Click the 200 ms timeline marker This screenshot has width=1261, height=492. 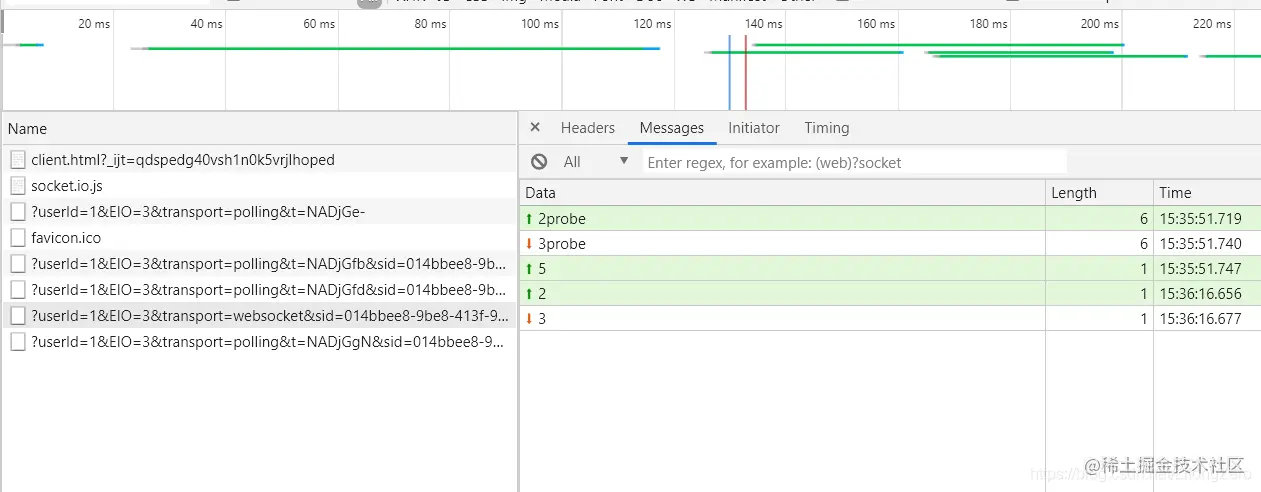click(x=1100, y=24)
